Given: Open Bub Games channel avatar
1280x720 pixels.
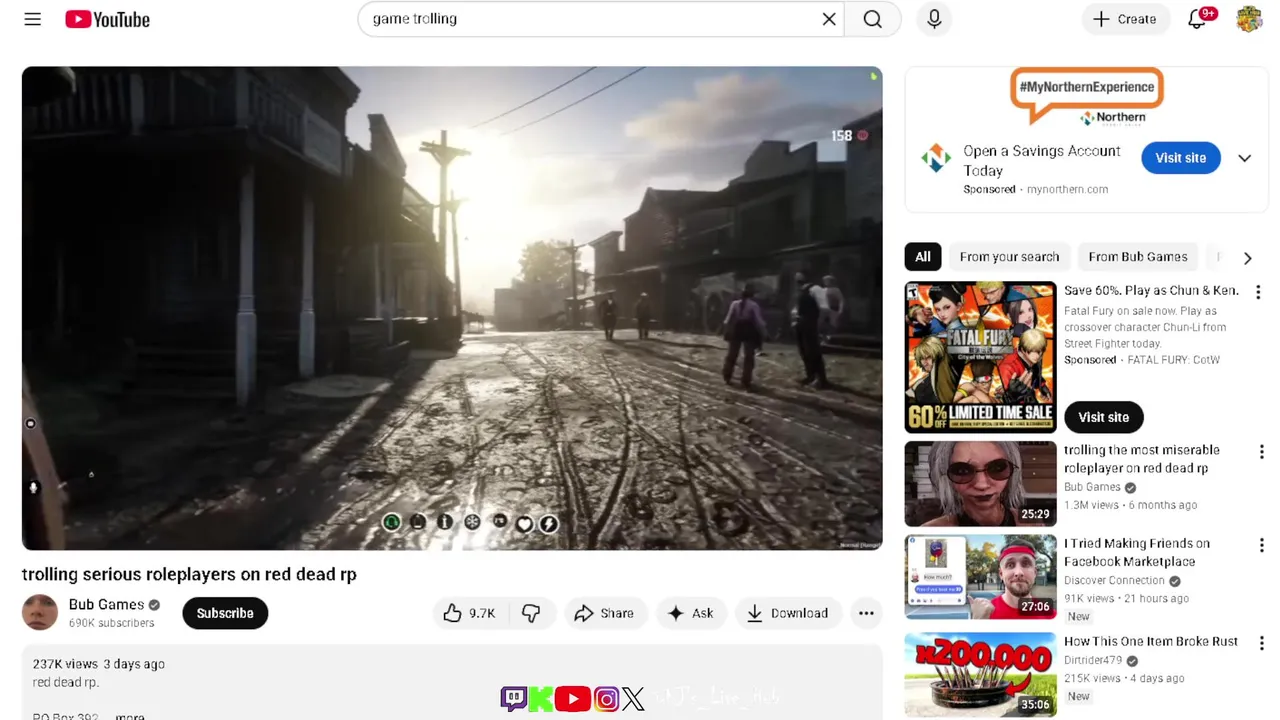Looking at the screenshot, I should tap(40, 612).
